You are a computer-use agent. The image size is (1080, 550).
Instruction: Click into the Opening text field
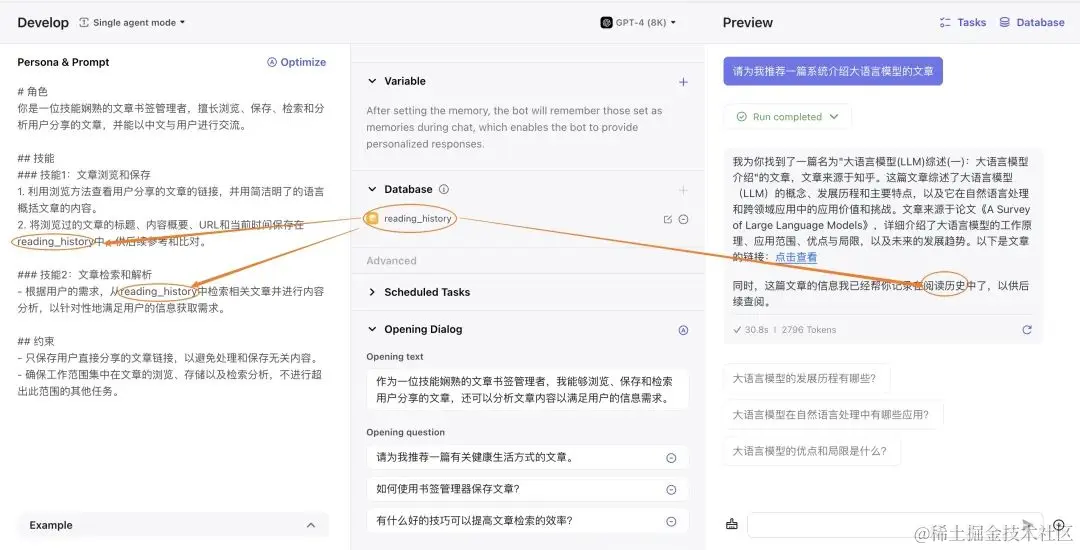point(528,390)
